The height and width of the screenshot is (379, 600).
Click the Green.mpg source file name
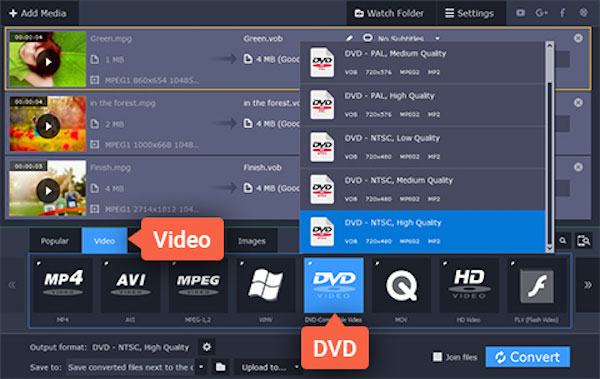[111, 39]
